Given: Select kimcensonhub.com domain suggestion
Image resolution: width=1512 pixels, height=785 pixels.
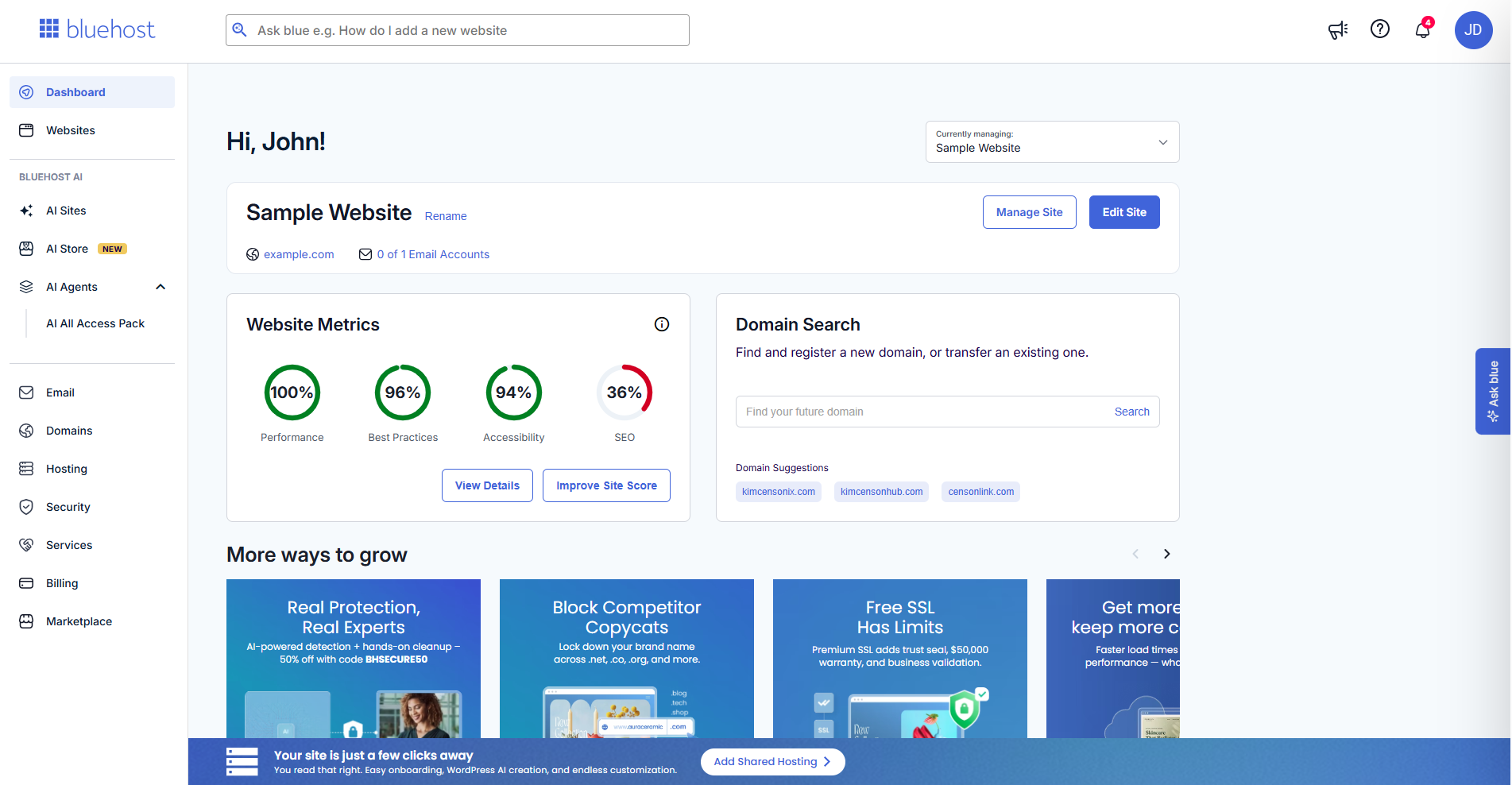Looking at the screenshot, I should point(882,492).
